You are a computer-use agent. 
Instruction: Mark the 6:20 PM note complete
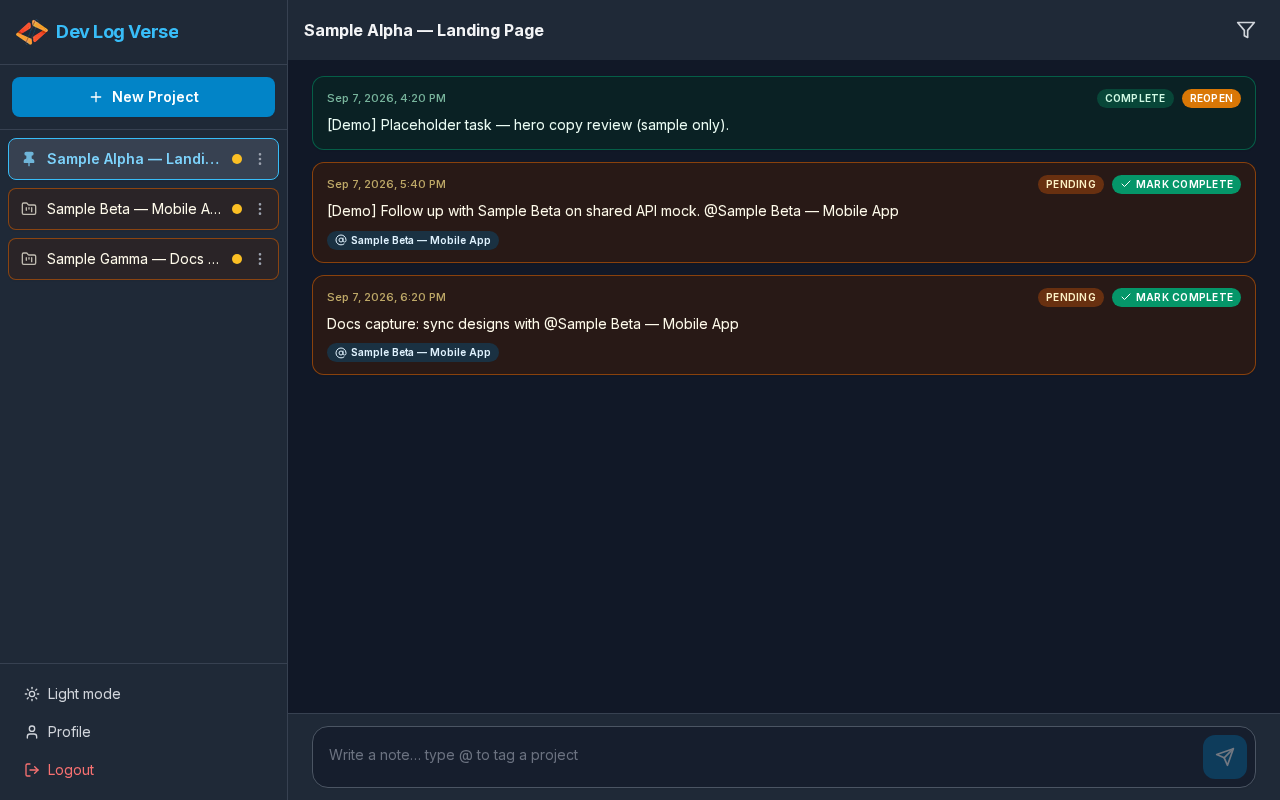tap(1176, 297)
